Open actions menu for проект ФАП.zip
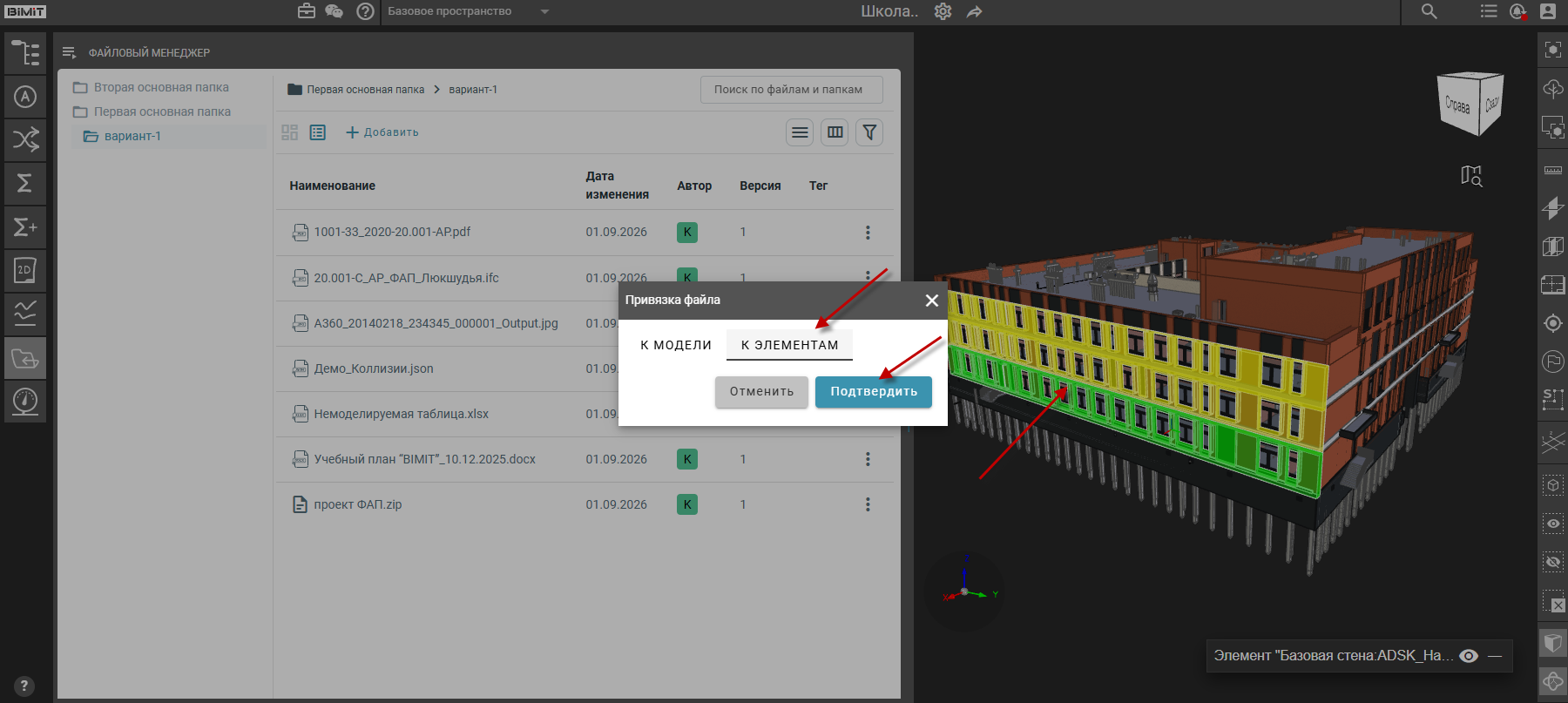The width and height of the screenshot is (1568, 703). tap(868, 504)
